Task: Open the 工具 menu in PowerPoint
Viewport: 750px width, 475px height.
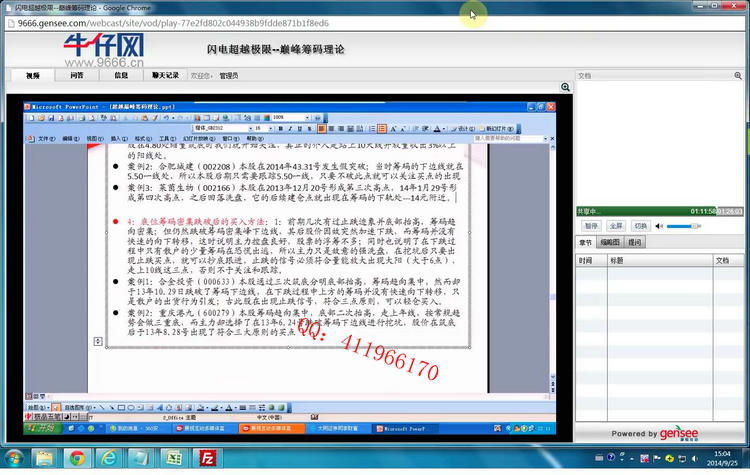Action: [167, 139]
